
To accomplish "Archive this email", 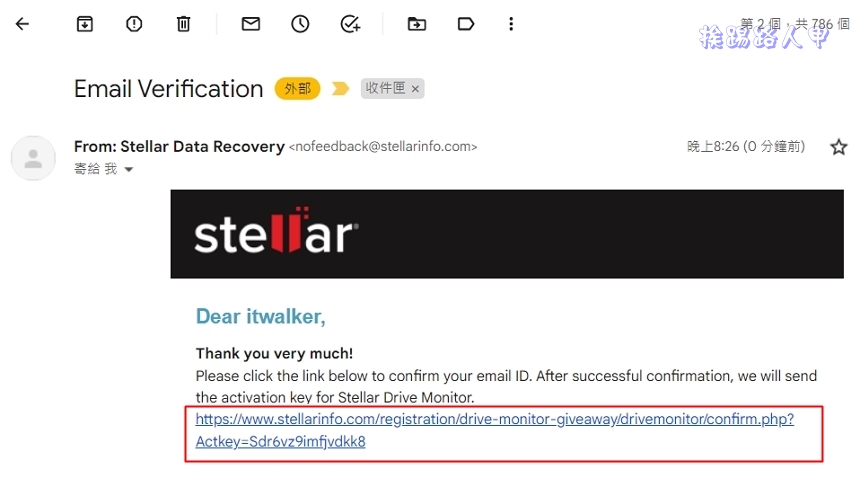I will 84,24.
